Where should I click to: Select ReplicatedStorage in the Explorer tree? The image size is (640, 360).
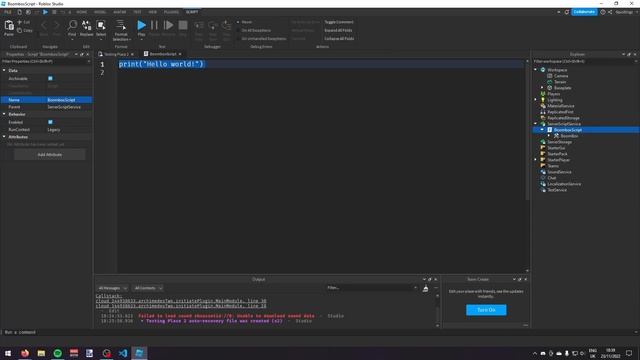click(x=563, y=118)
